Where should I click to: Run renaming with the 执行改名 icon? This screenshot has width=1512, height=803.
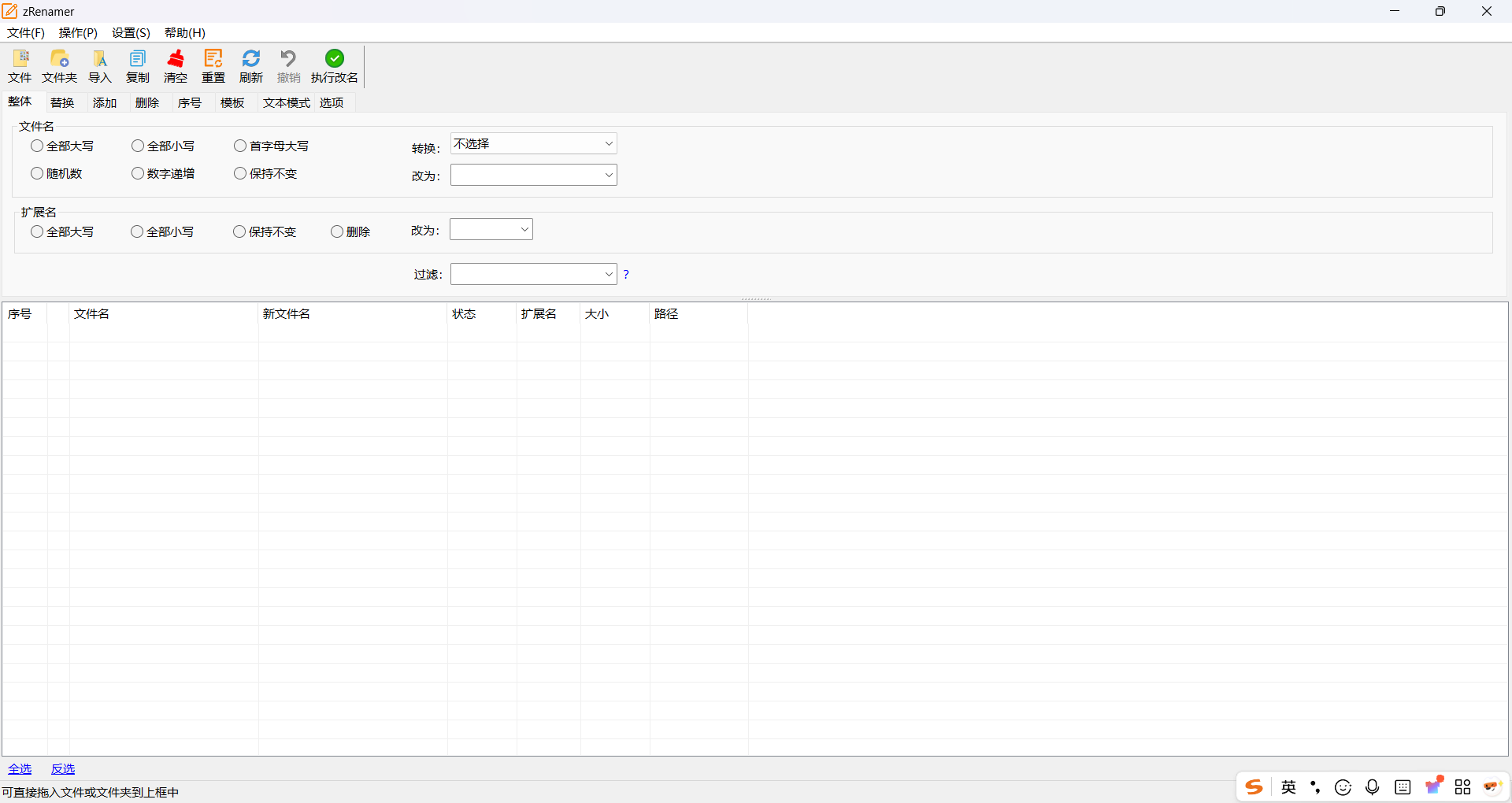click(334, 59)
